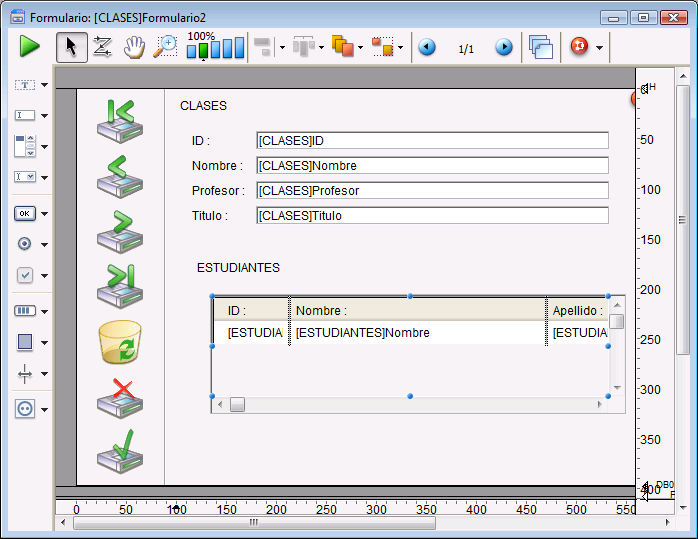Image resolution: width=698 pixels, height=539 pixels.
Task: Expand the help lifebuoy dropdown arrow
Action: (x=599, y=47)
